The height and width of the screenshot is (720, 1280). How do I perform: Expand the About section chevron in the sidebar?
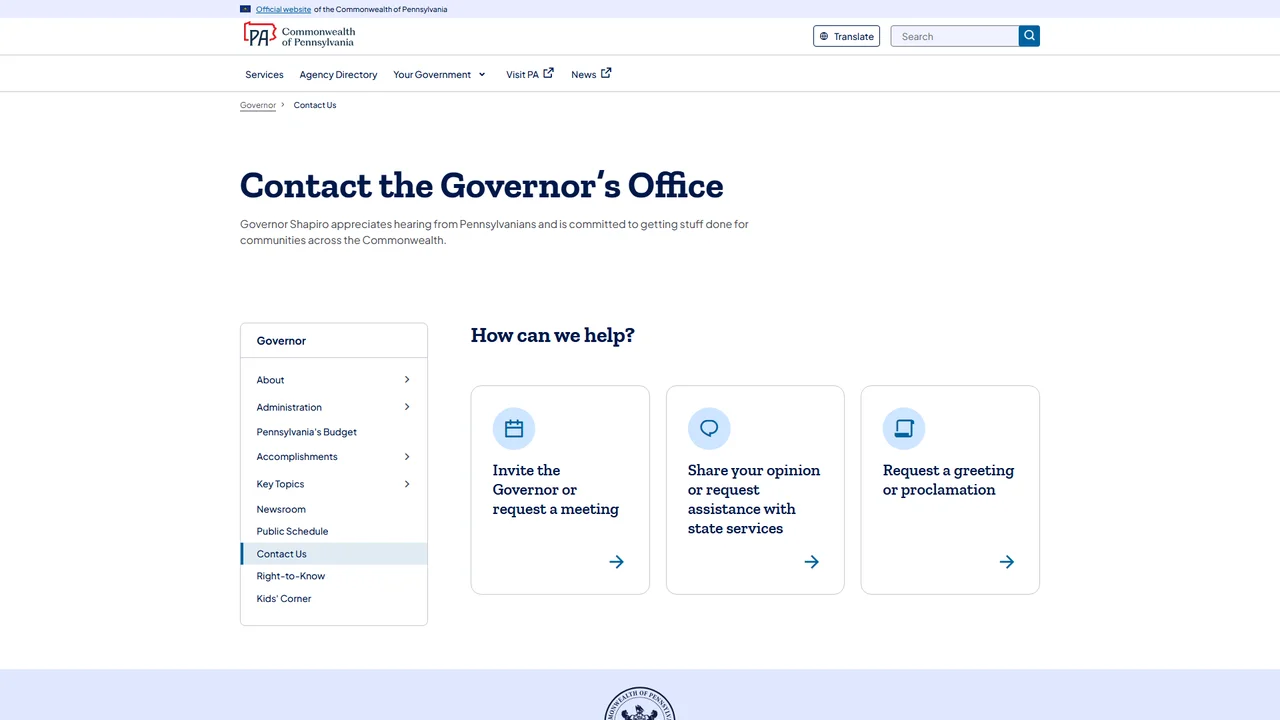pos(407,380)
